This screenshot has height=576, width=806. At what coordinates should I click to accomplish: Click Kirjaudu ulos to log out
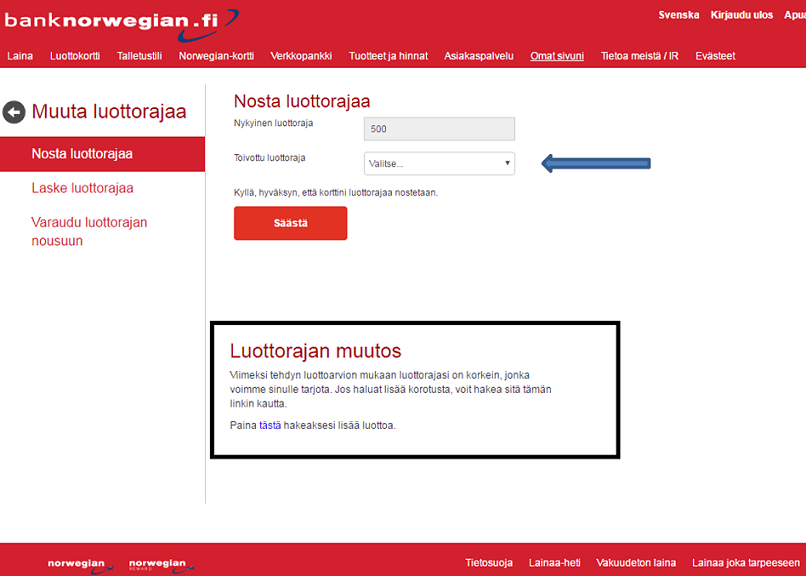click(x=742, y=15)
